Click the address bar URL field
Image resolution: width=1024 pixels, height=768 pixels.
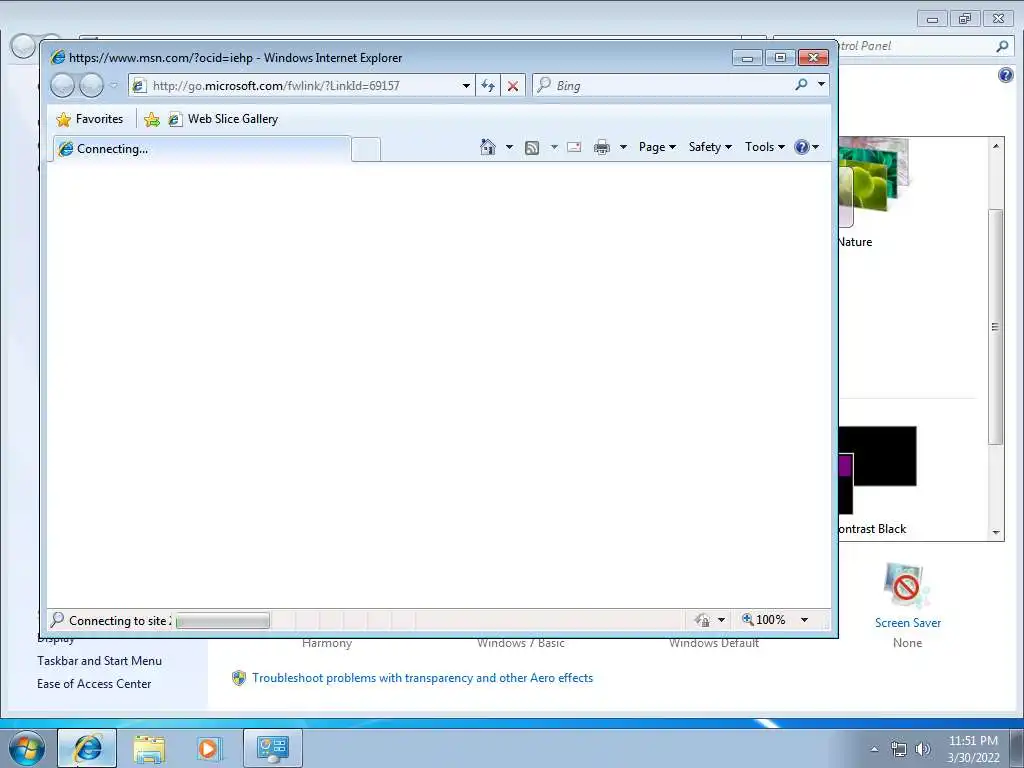(x=294, y=86)
